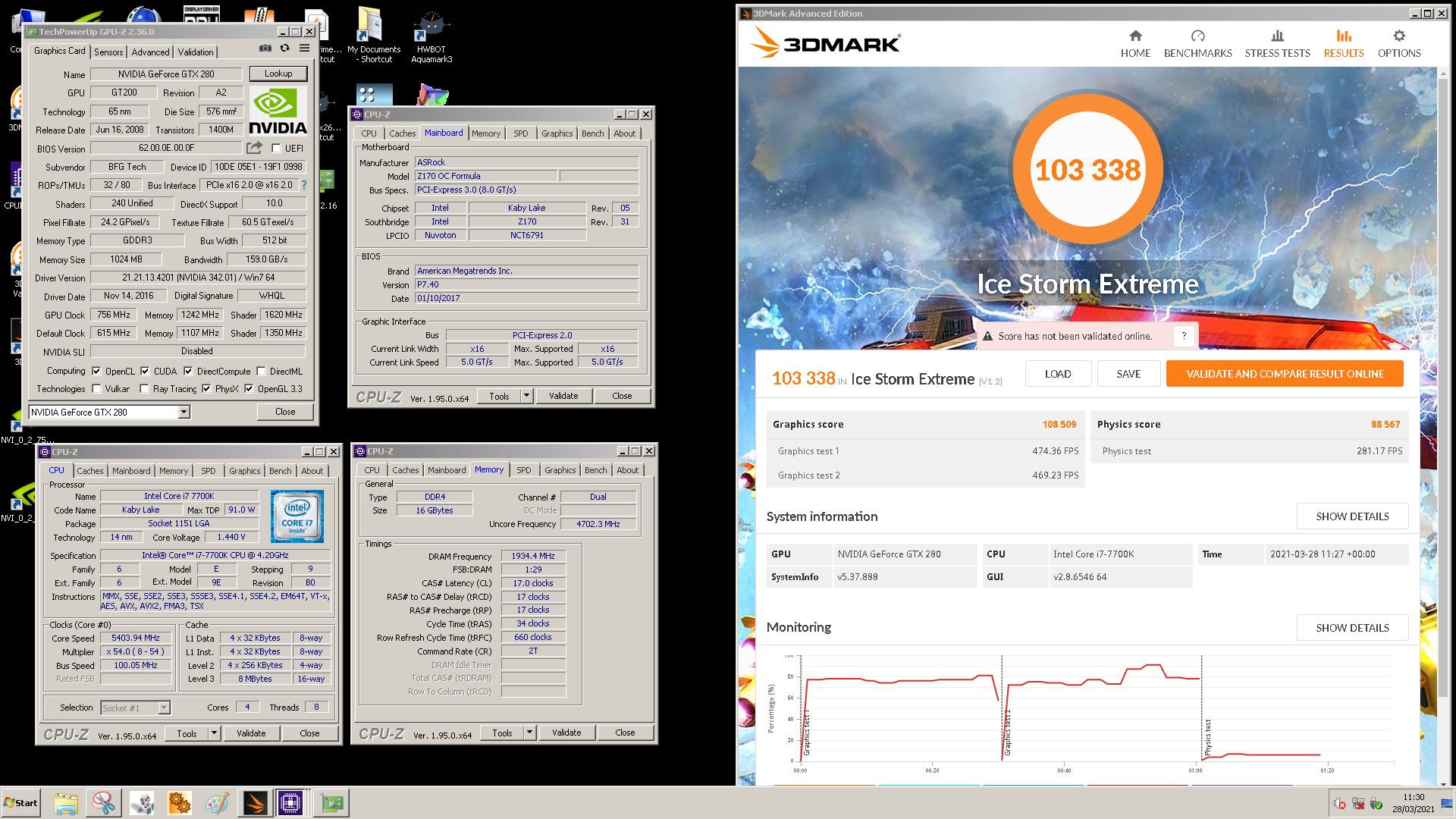The image size is (1456, 819).
Task: Expand Tools arrow in CPU-Z Mainboard window
Action: coord(528,396)
